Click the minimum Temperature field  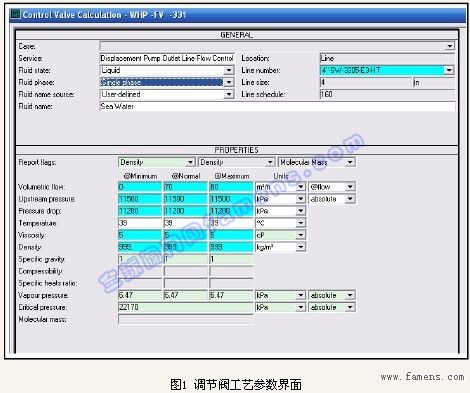(x=140, y=223)
